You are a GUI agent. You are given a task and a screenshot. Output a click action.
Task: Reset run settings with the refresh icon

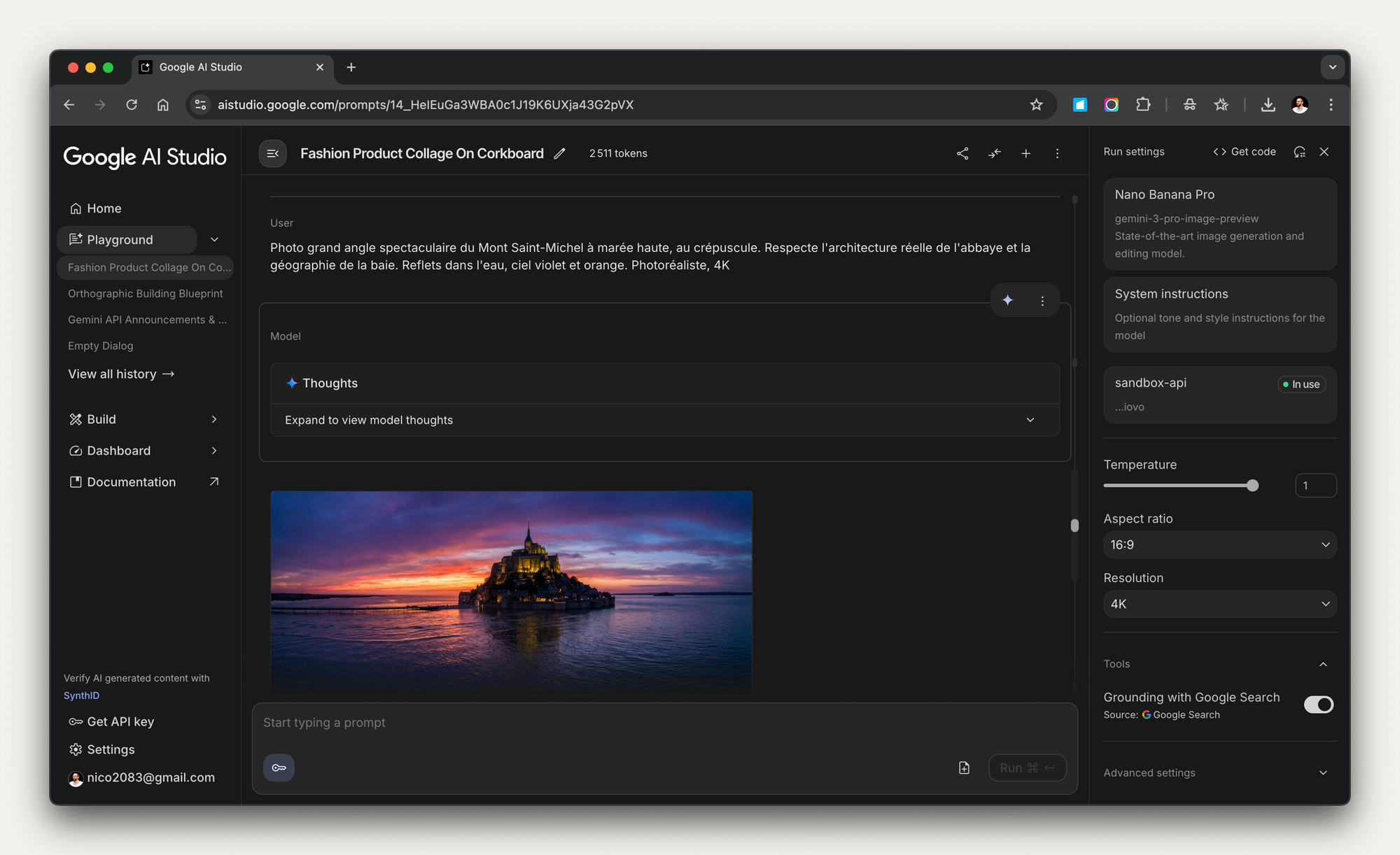click(1299, 152)
